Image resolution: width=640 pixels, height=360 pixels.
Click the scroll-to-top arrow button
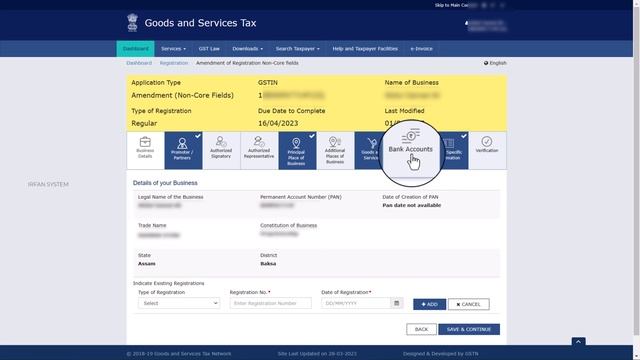coord(578,342)
